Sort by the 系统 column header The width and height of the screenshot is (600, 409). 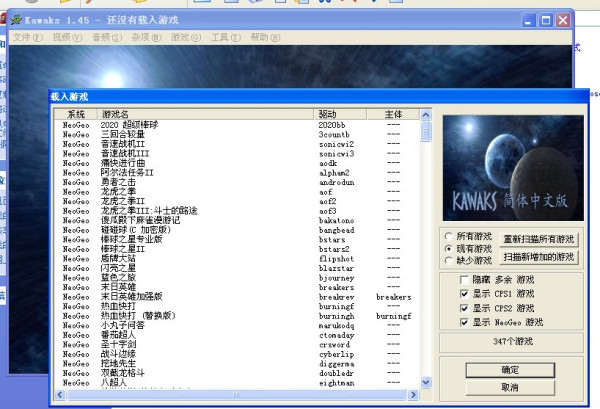[76, 114]
